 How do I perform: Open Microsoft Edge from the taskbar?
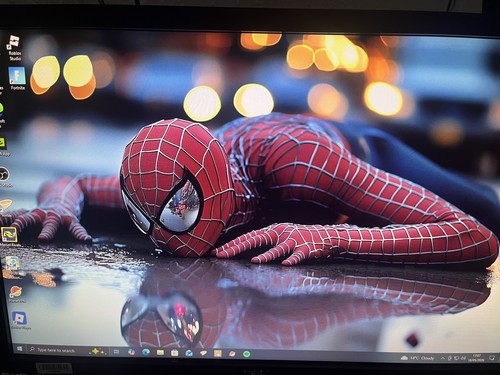click(146, 352)
